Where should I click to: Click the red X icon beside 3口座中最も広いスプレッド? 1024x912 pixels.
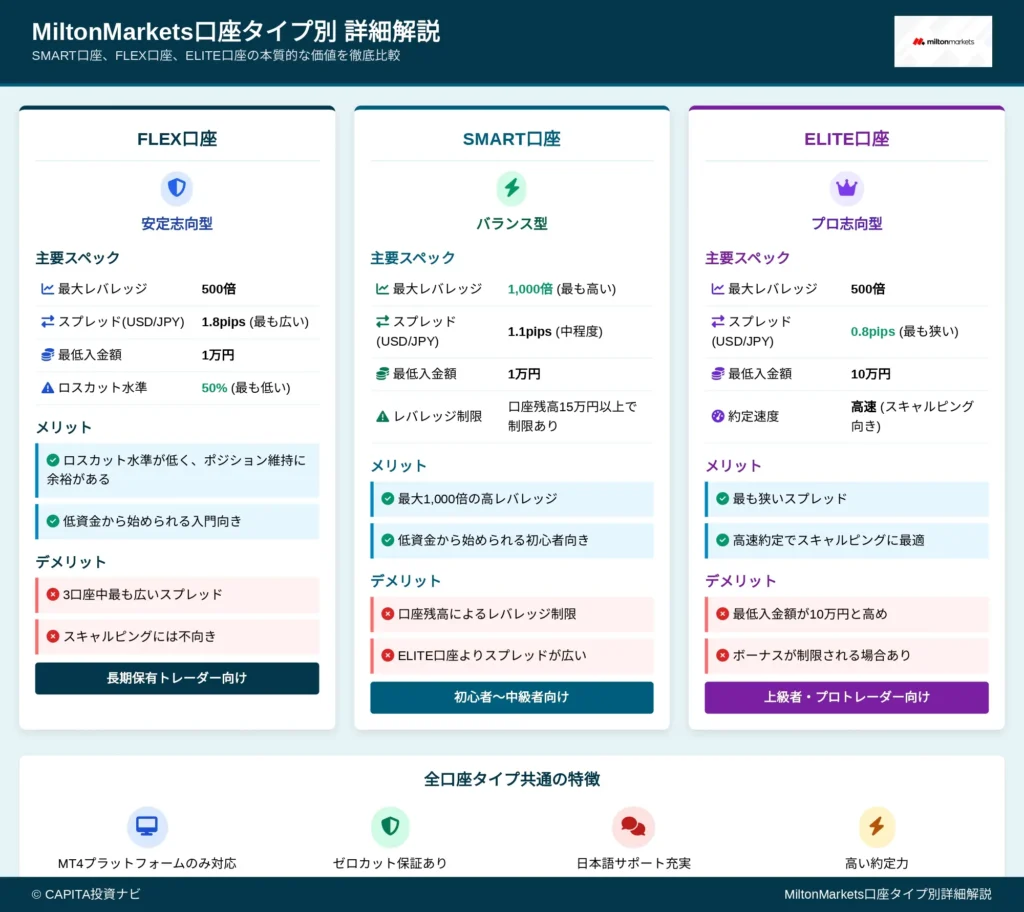(53, 594)
